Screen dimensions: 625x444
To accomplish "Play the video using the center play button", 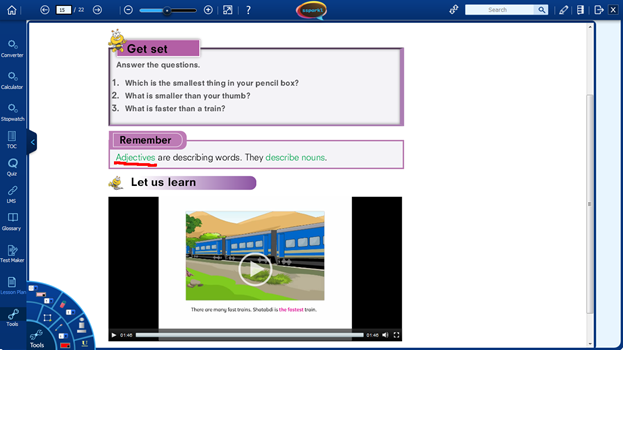I will 255,269.
